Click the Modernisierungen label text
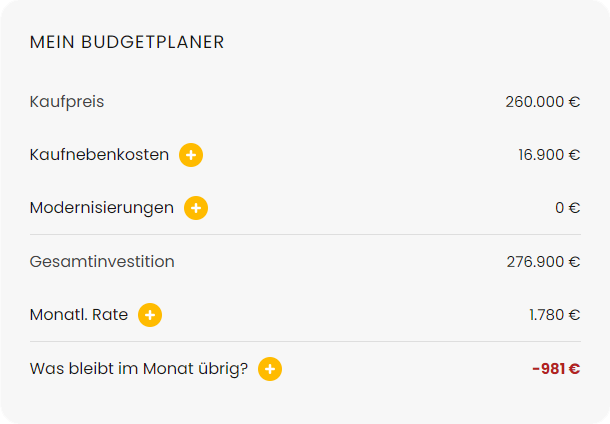This screenshot has height=424, width=610. 102,208
